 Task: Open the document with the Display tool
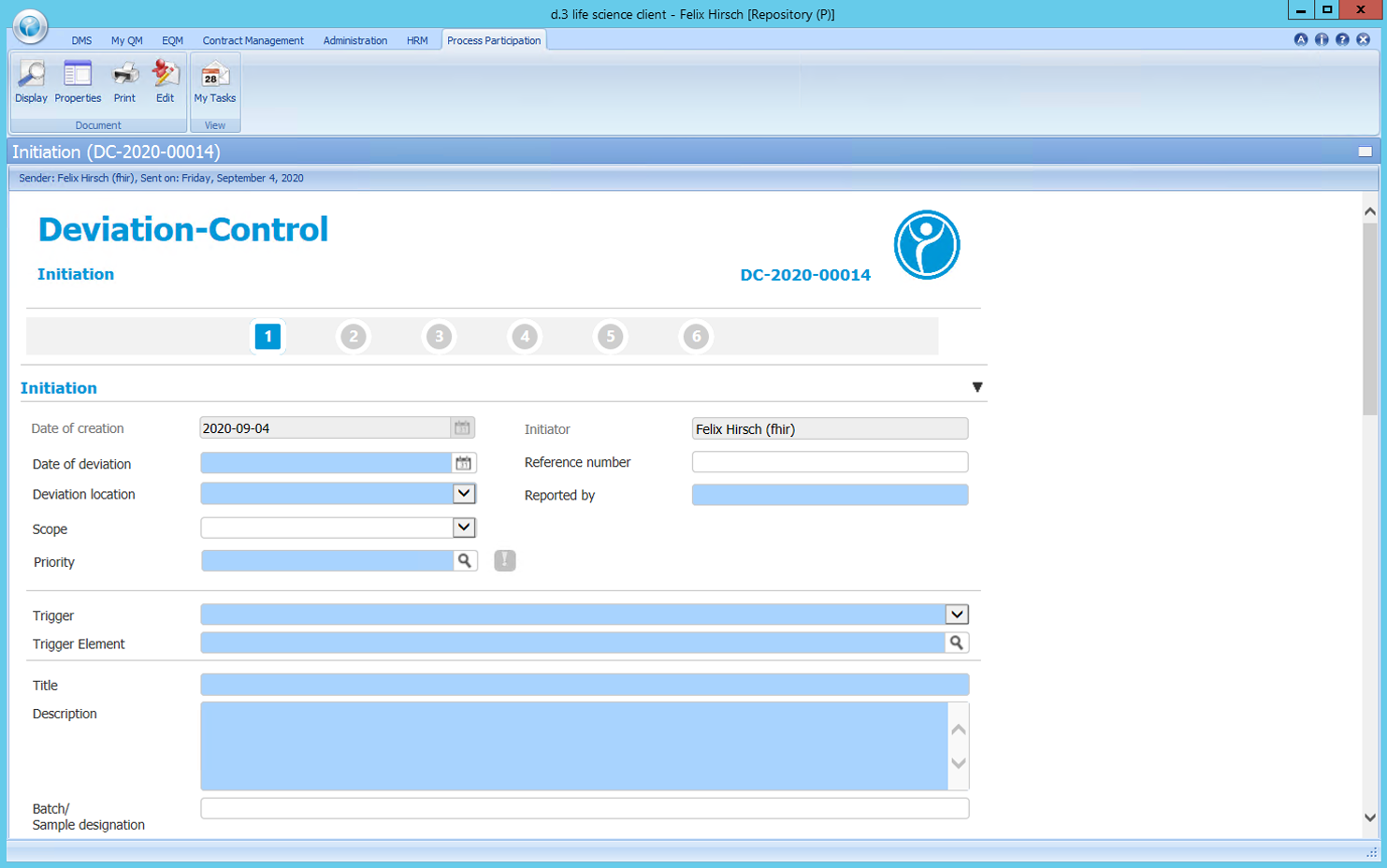(31, 81)
